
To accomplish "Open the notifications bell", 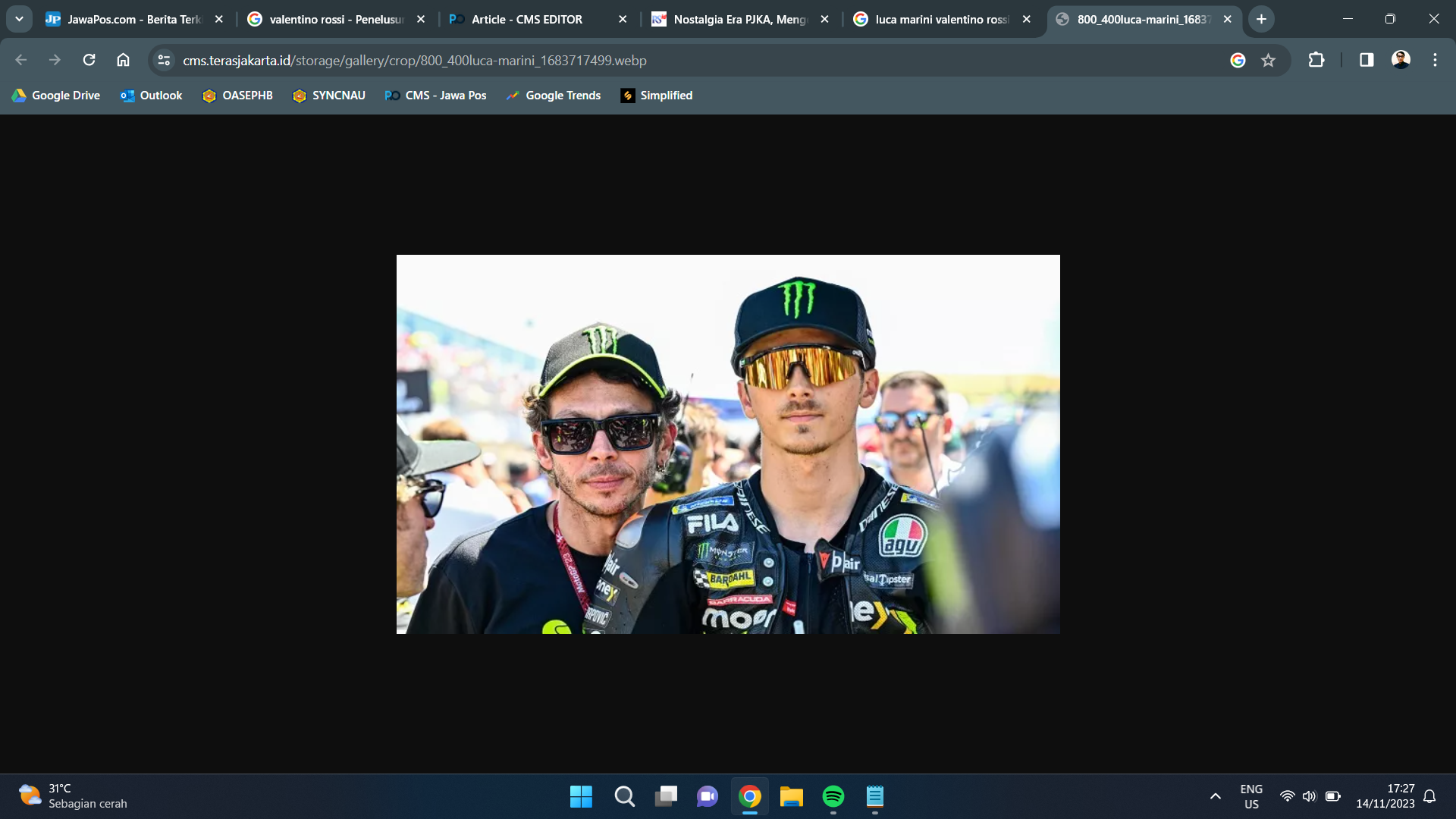I will (x=1429, y=796).
